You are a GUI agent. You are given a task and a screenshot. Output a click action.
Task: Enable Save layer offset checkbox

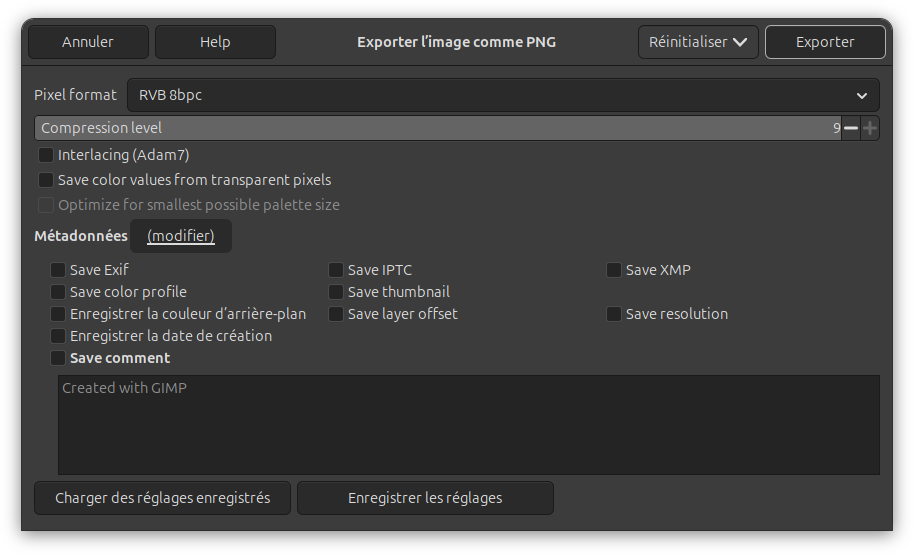click(336, 314)
